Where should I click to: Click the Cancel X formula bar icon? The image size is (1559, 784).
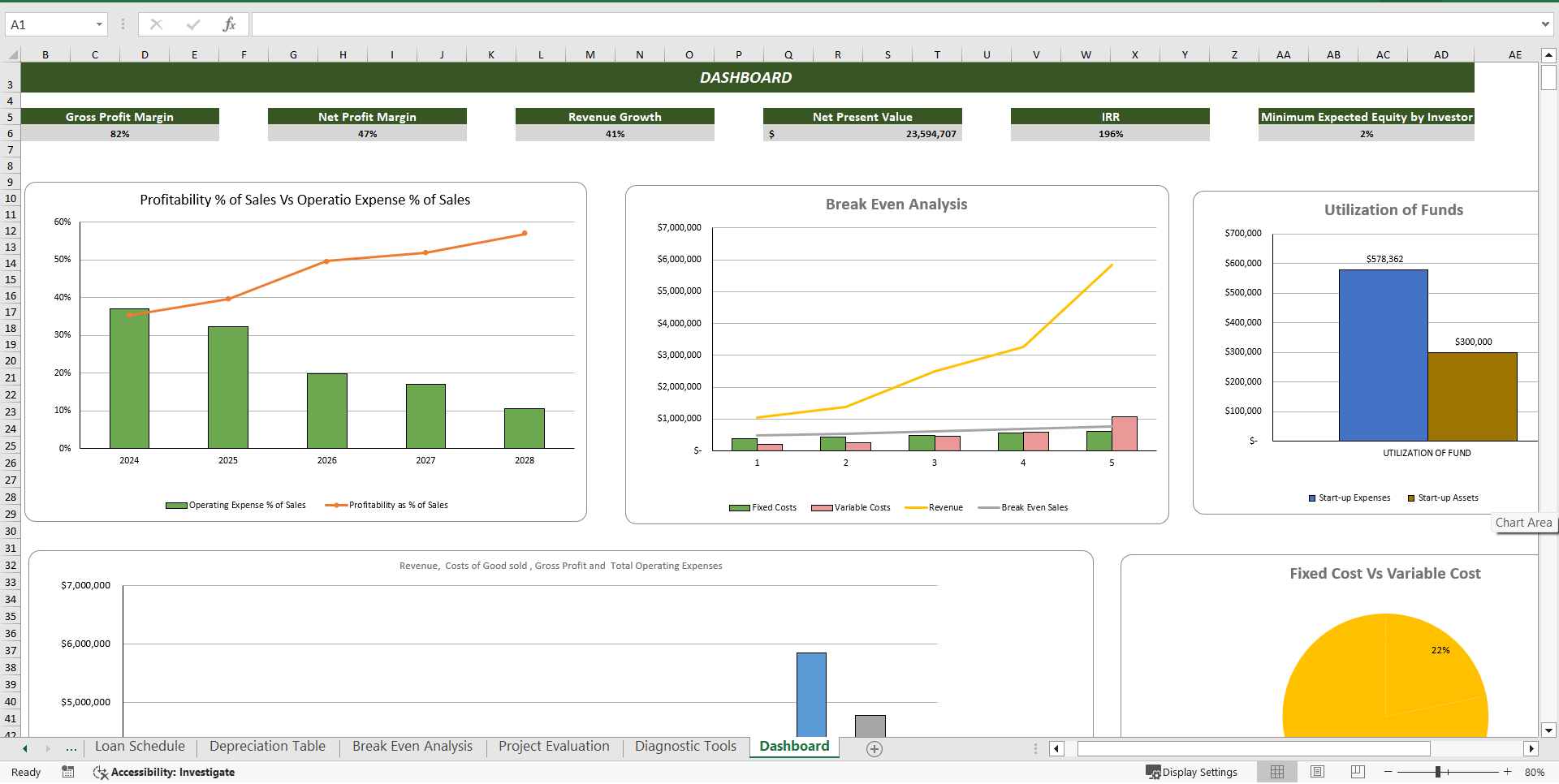coord(156,24)
